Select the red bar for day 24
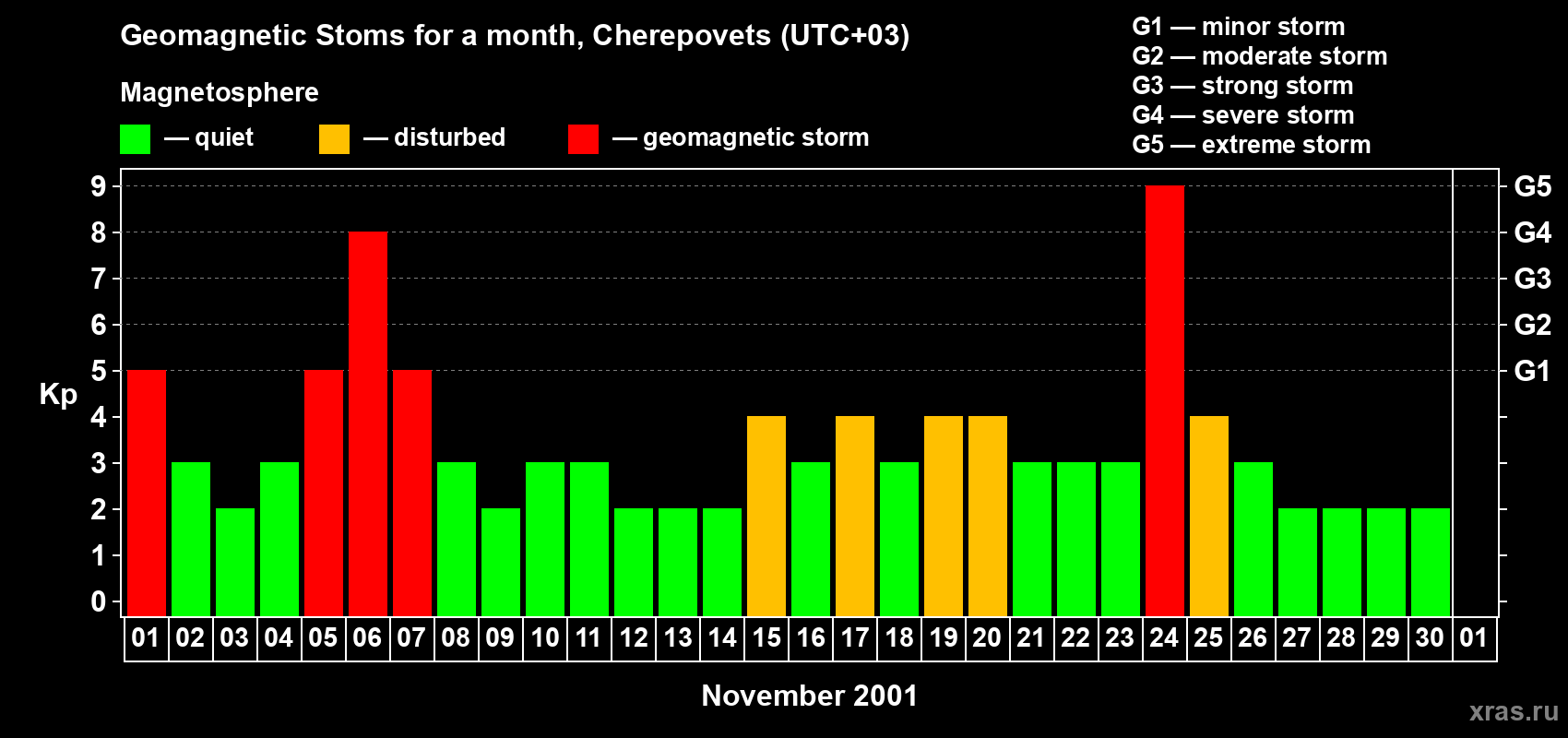The height and width of the screenshot is (738, 1568). (x=1165, y=401)
